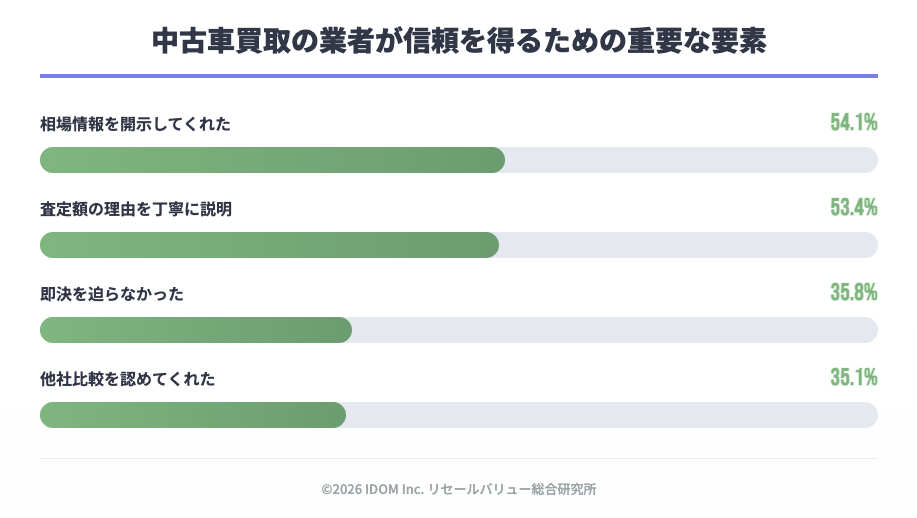This screenshot has height=518, width=917.
Task: Select the 査定額の理由を丁寧に説明 label
Action: pos(136,209)
